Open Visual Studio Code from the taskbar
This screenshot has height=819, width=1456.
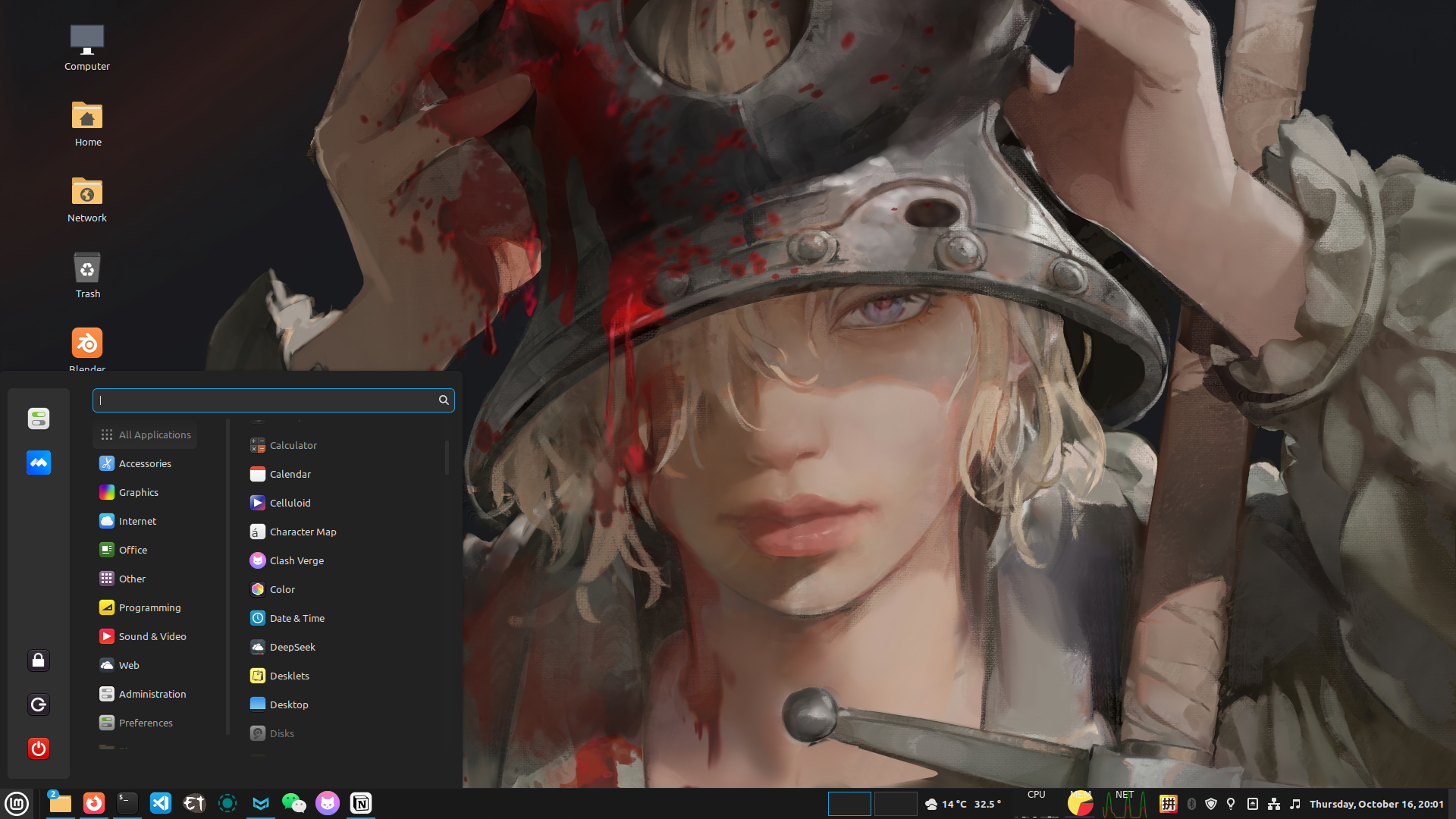[x=161, y=803]
